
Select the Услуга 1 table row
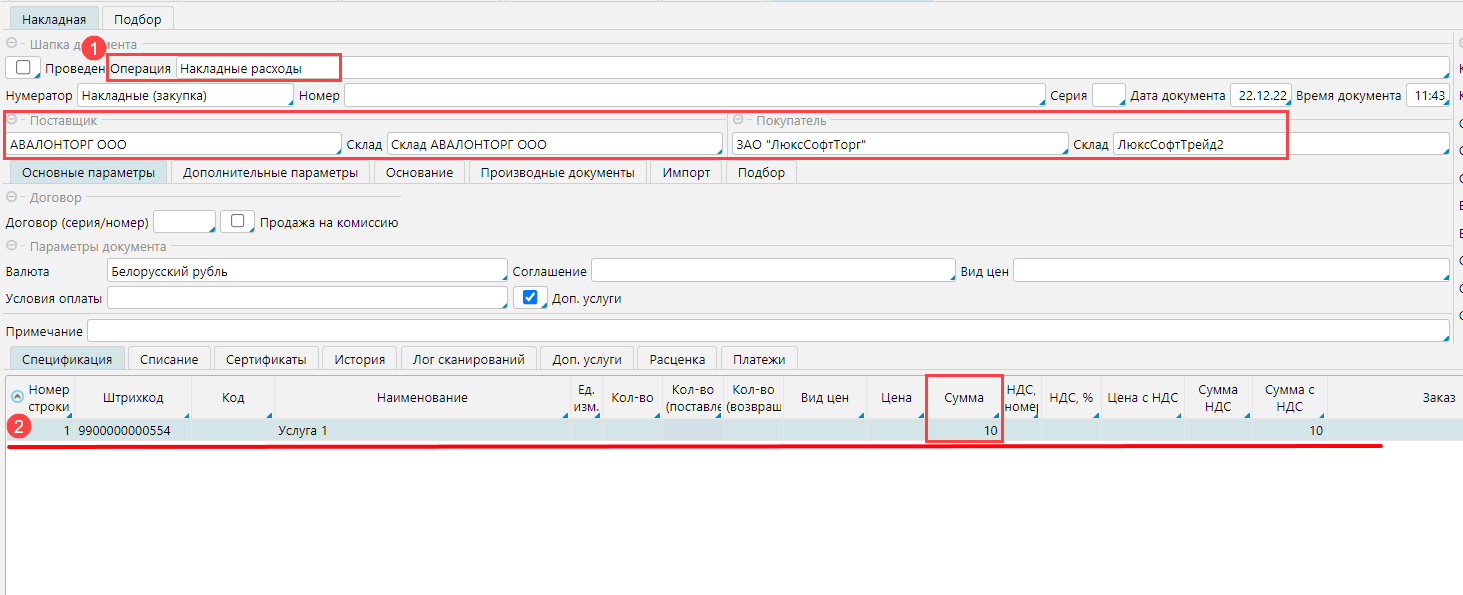(x=420, y=430)
